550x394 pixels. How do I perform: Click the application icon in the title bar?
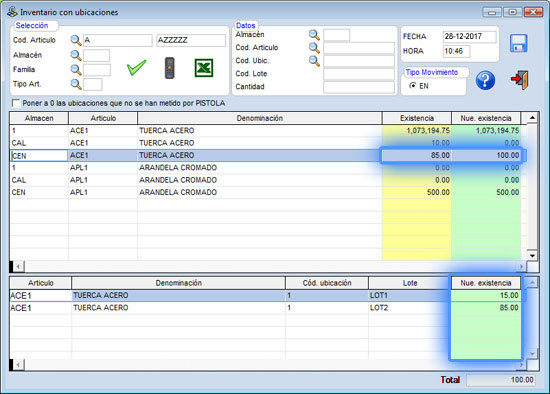point(12,12)
